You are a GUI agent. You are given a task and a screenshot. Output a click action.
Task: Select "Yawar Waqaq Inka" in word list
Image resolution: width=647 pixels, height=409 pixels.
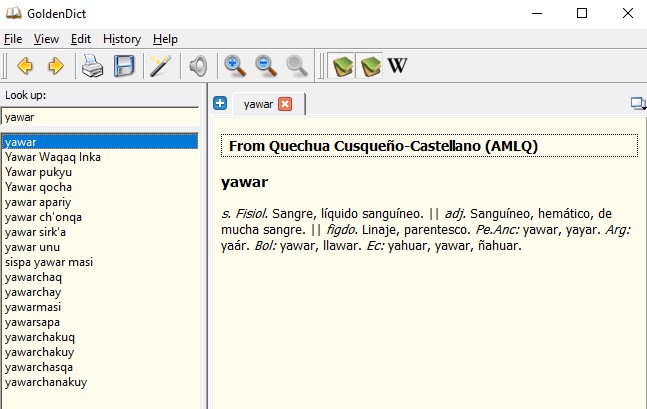[53, 157]
